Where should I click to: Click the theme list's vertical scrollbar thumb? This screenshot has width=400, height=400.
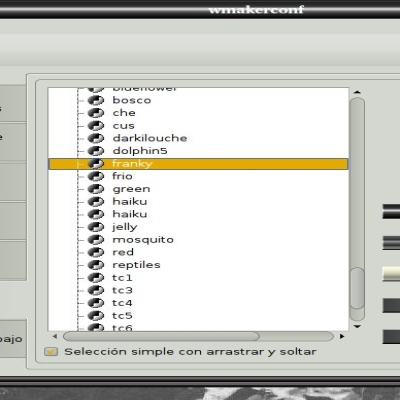tap(357, 288)
